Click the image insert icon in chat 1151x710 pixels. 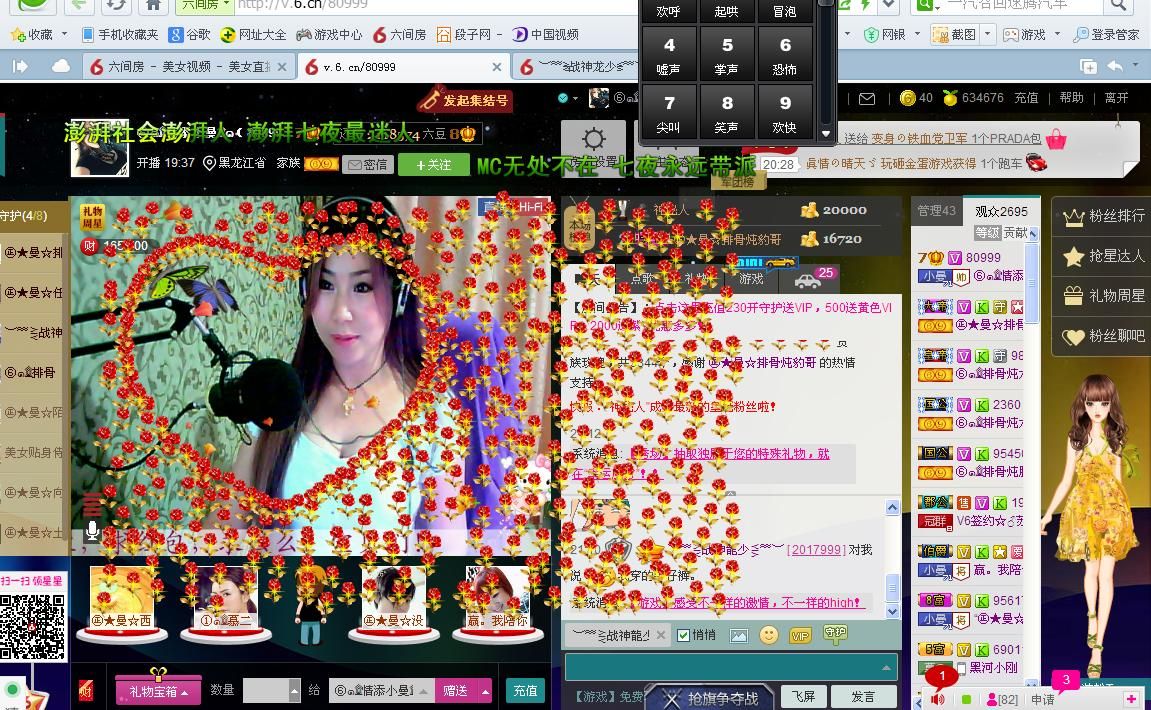[x=739, y=635]
